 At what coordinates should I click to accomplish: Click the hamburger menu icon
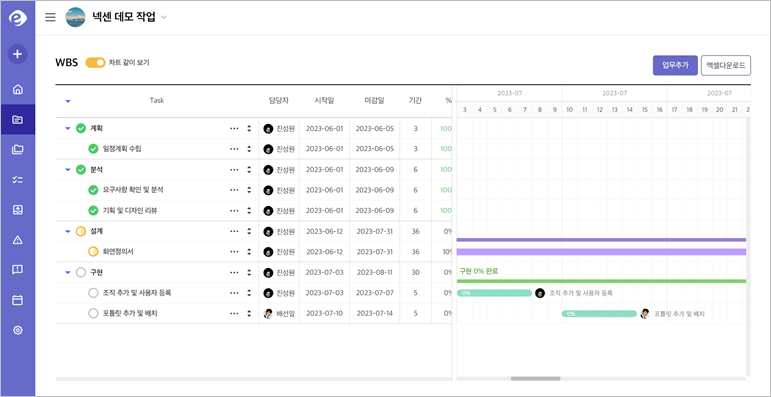coord(50,17)
